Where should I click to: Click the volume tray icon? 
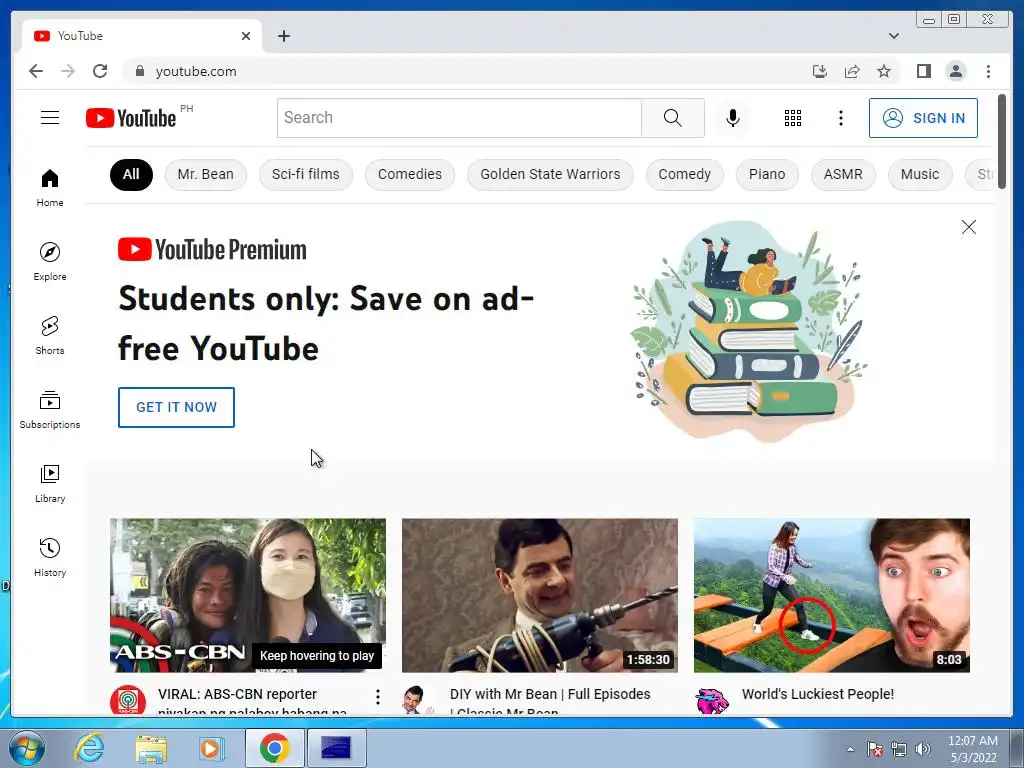[x=923, y=749]
